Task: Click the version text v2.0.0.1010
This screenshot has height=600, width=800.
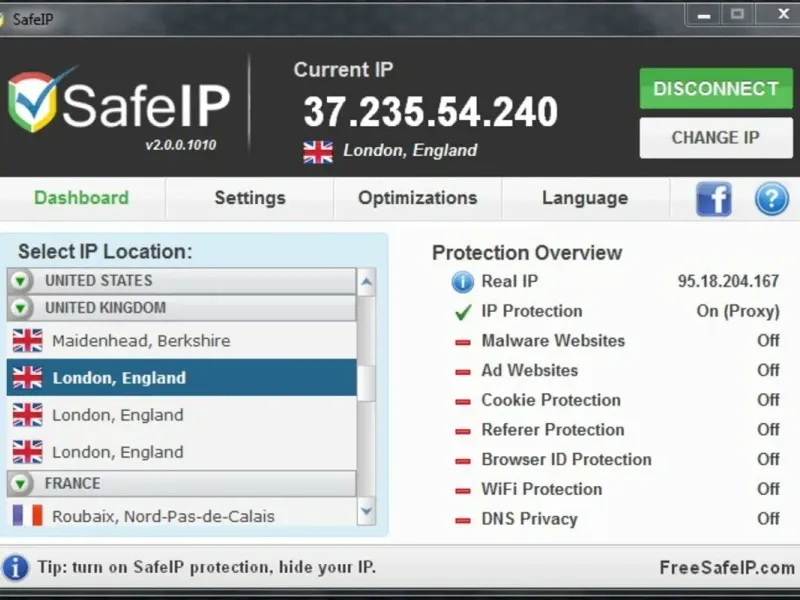Action: 181,145
